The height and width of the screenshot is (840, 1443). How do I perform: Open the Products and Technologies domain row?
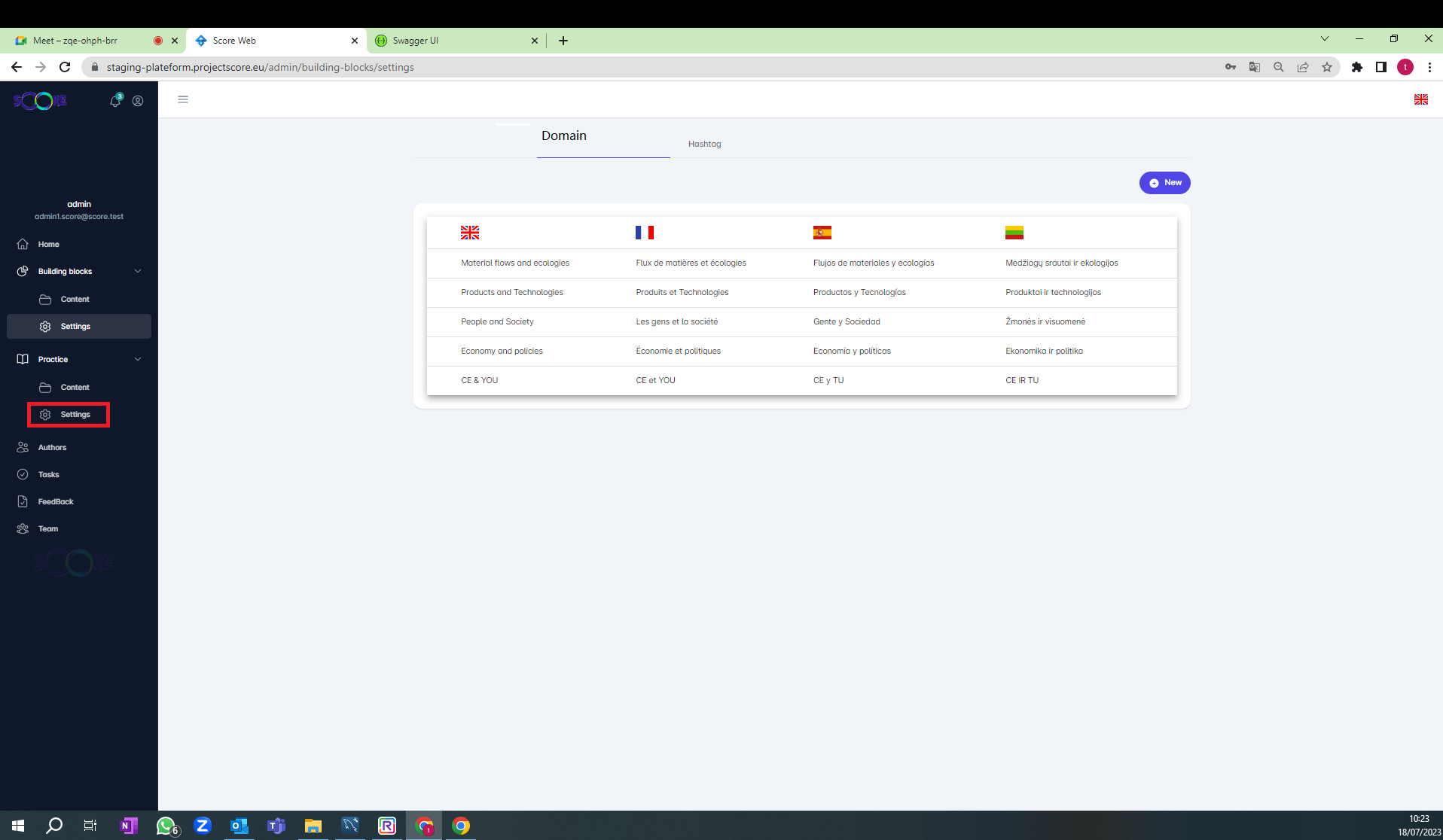511,292
